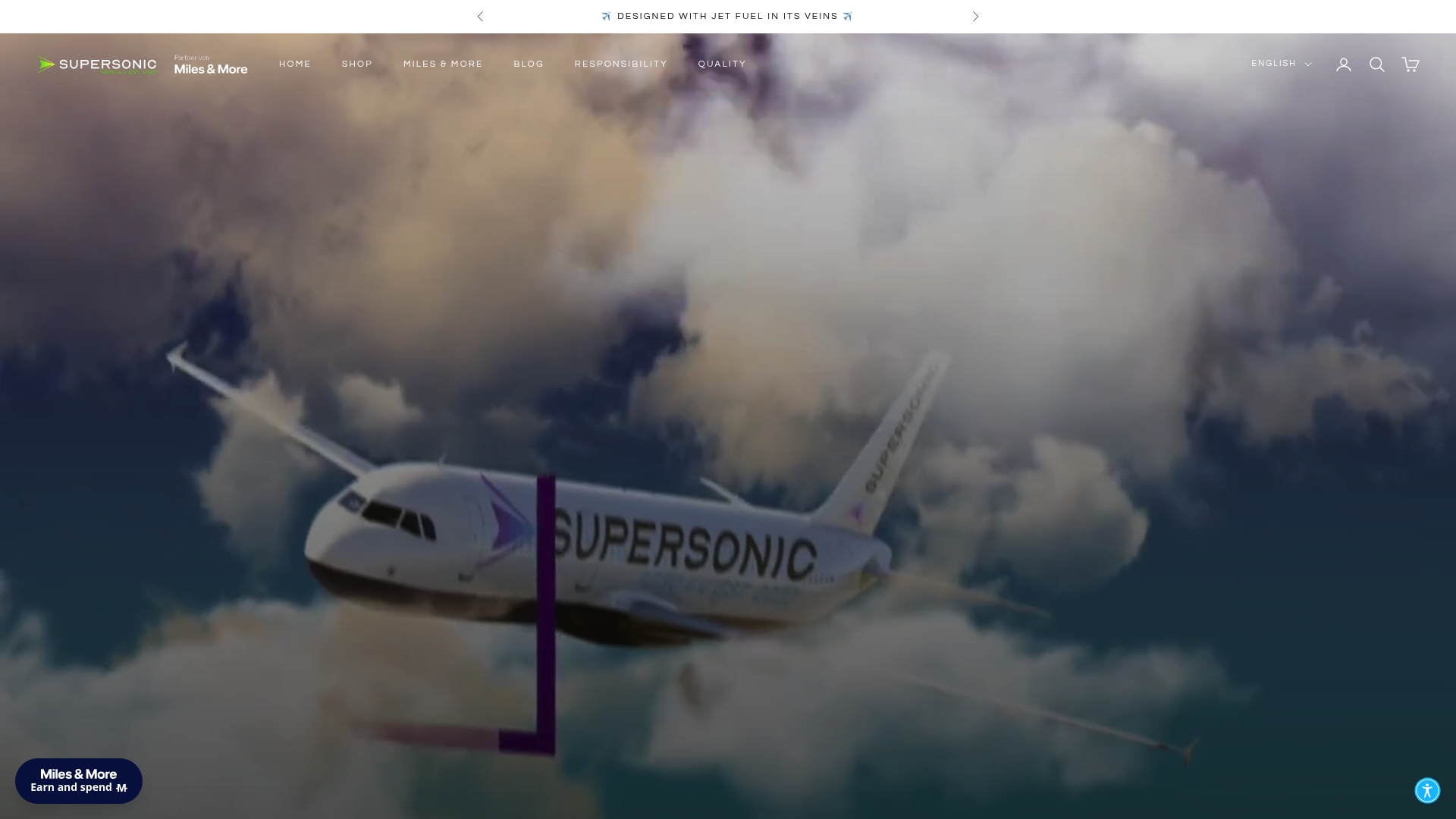Visit the BLOG section

tap(529, 64)
